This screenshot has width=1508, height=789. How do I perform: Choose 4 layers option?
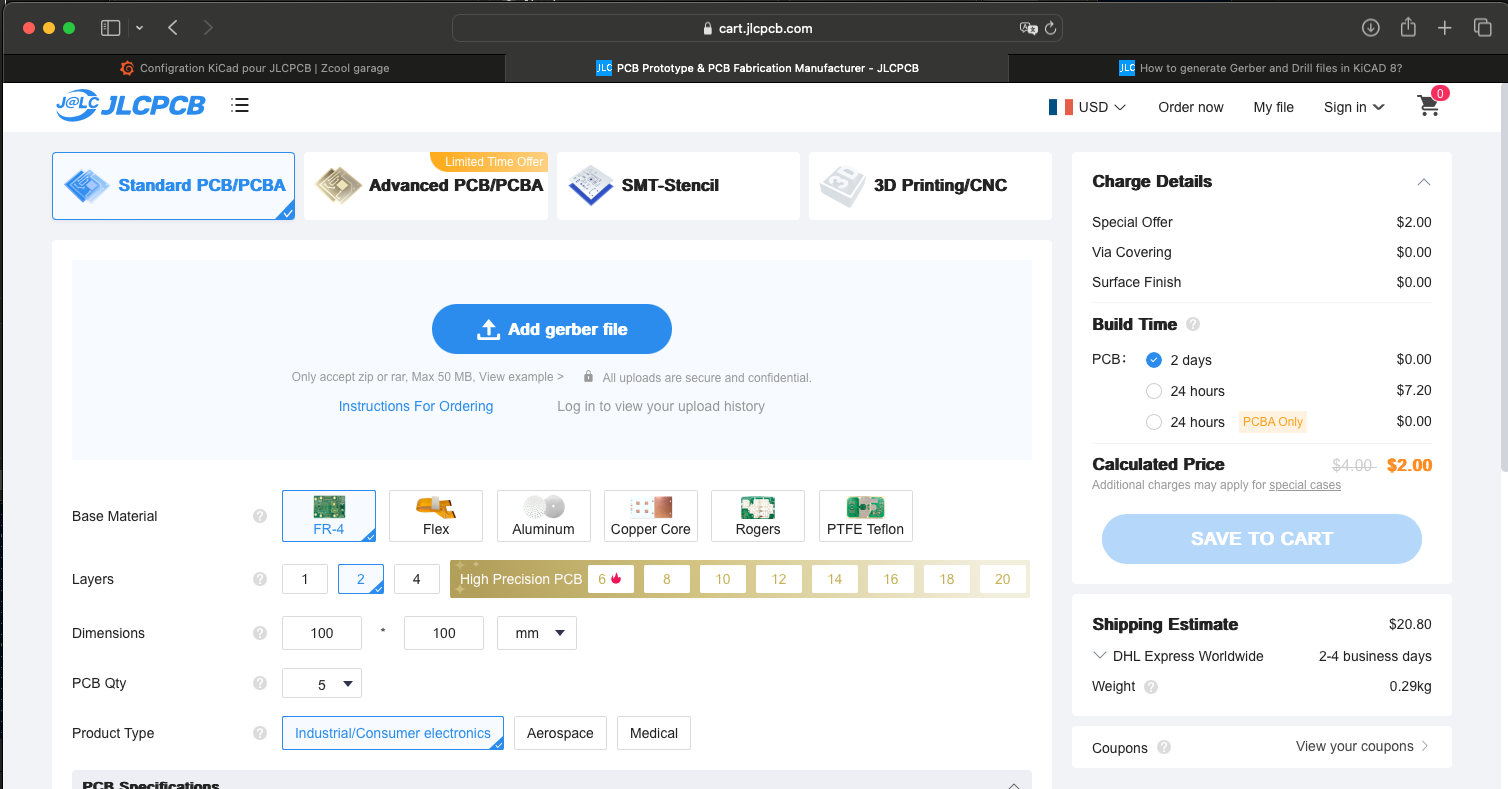tap(417, 579)
